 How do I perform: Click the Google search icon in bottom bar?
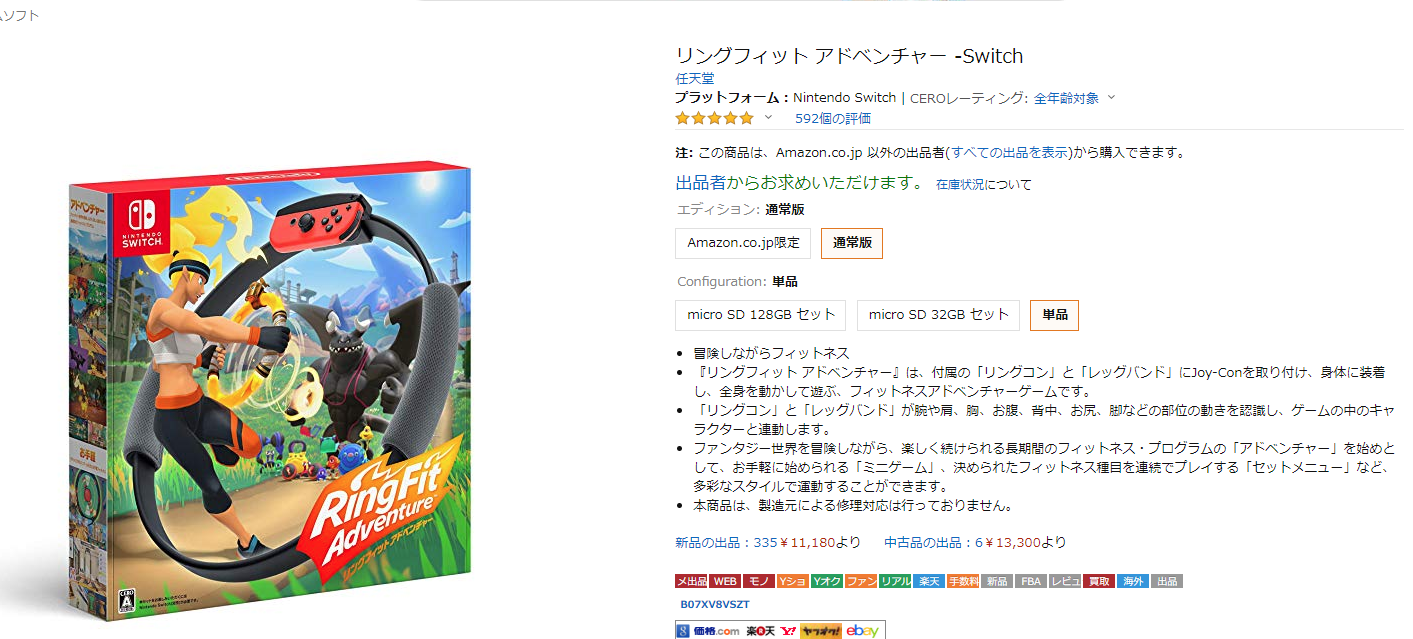(x=683, y=631)
